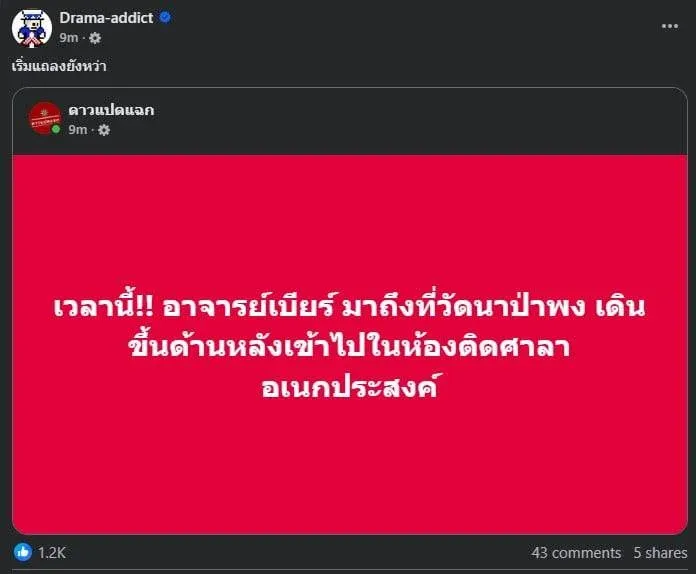This screenshot has width=696, height=574.
Task: Click the Drama-addict page name
Action: [x=106, y=18]
